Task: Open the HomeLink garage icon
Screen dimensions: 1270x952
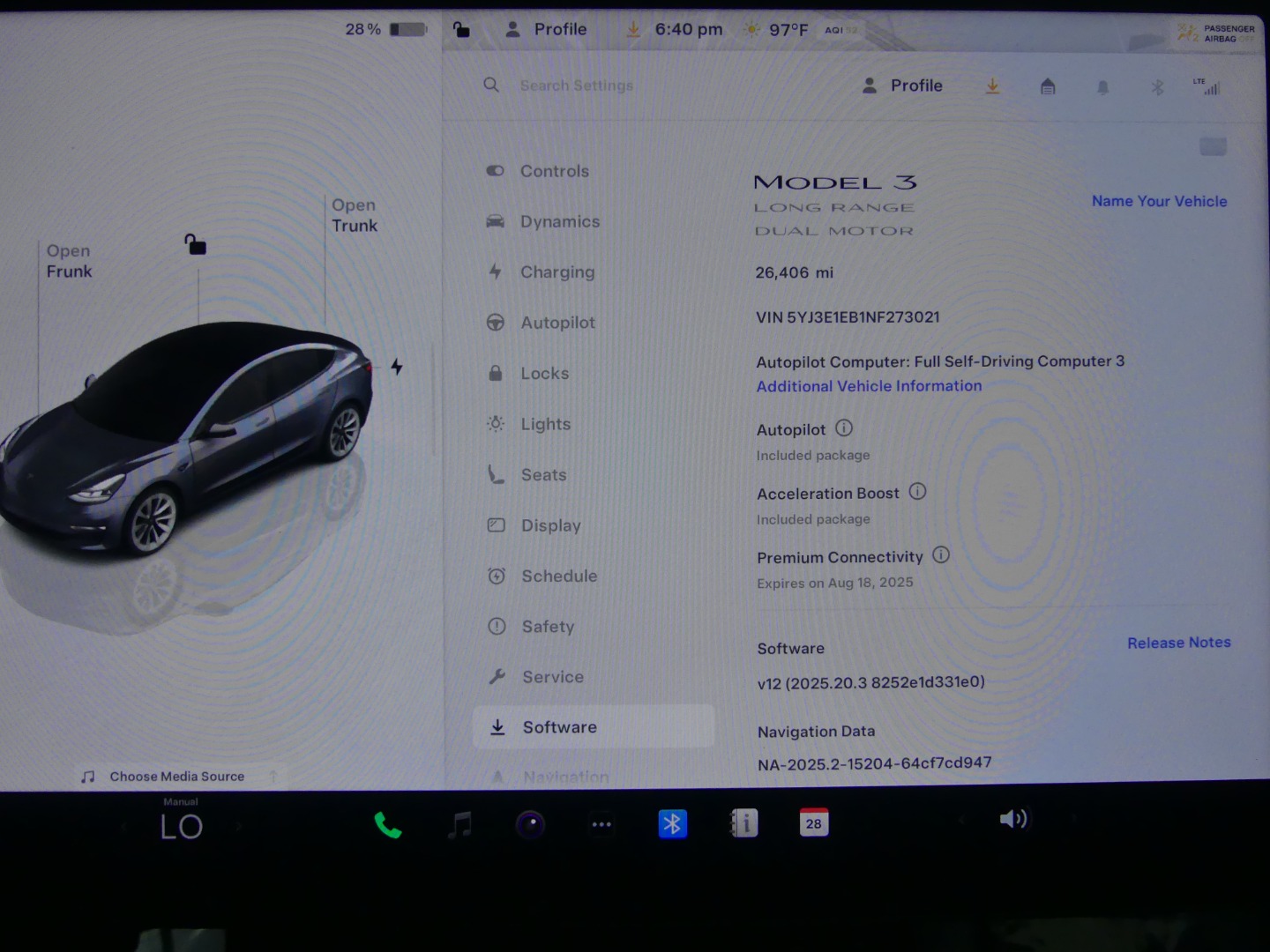Action: (1048, 86)
